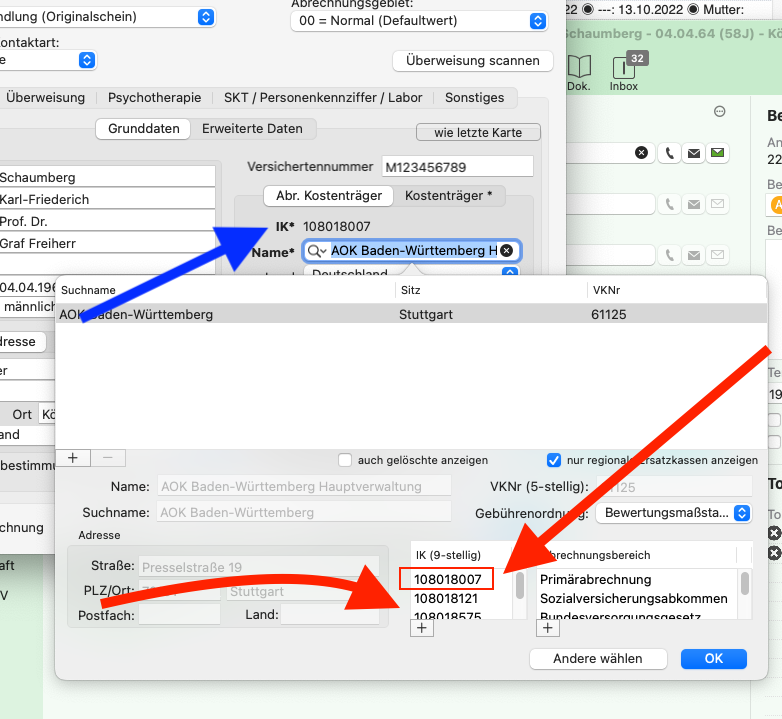Open the Gebührenordnung Bewertungsmaßstab dropdown
782x719 pixels.
tap(674, 513)
